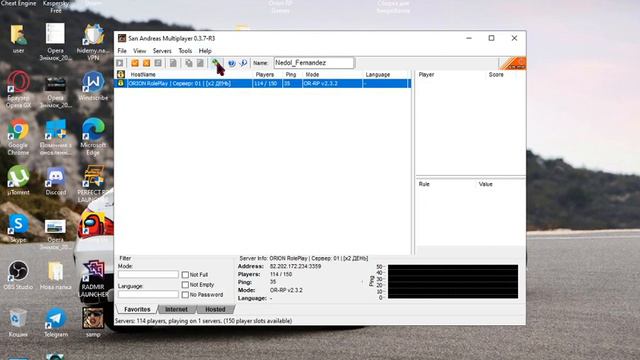Enable the Not Empty filter checkbox

pos(185,284)
